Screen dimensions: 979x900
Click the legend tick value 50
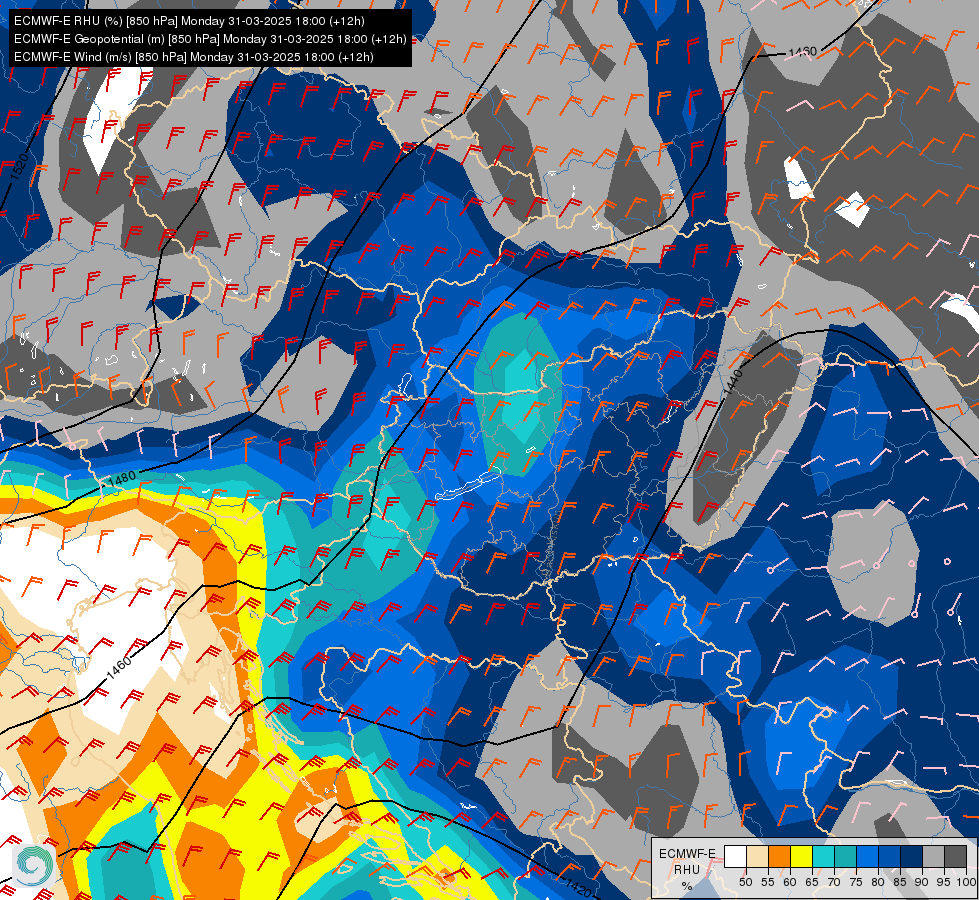click(x=745, y=882)
